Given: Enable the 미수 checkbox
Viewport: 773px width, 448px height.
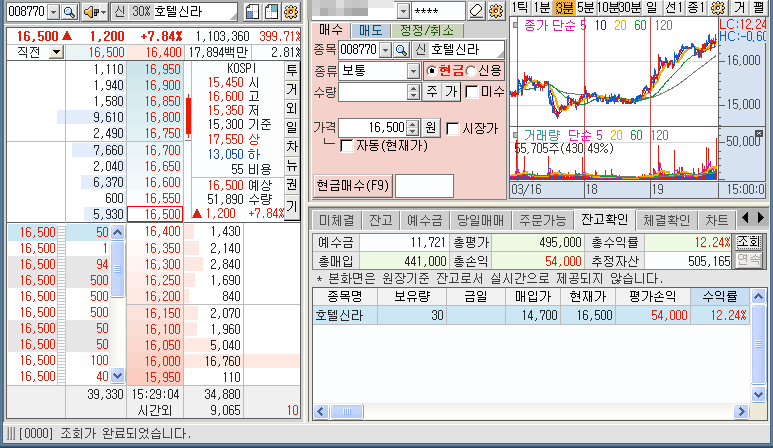Looking at the screenshot, I should point(472,92).
